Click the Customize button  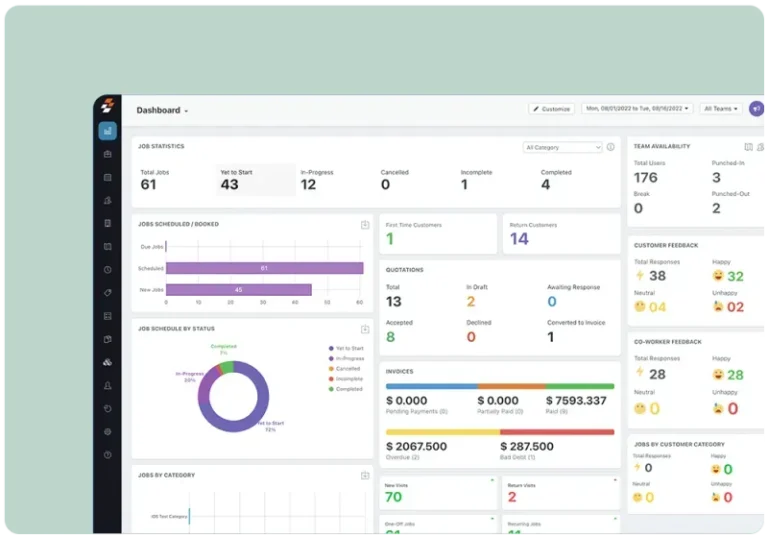tap(551, 109)
